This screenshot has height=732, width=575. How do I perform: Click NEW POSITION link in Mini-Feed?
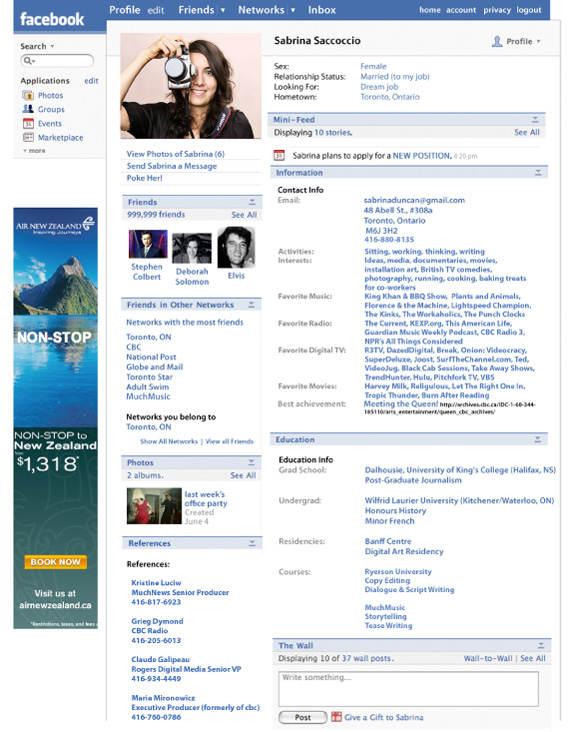click(x=421, y=156)
